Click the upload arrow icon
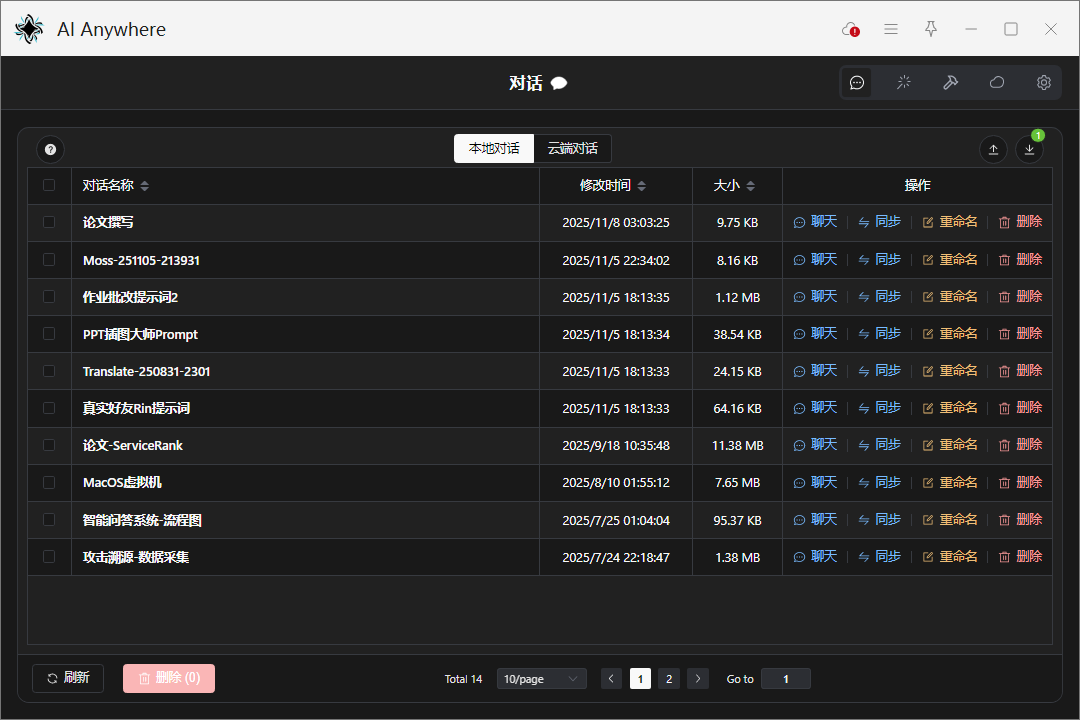Image resolution: width=1080 pixels, height=720 pixels. (993, 150)
